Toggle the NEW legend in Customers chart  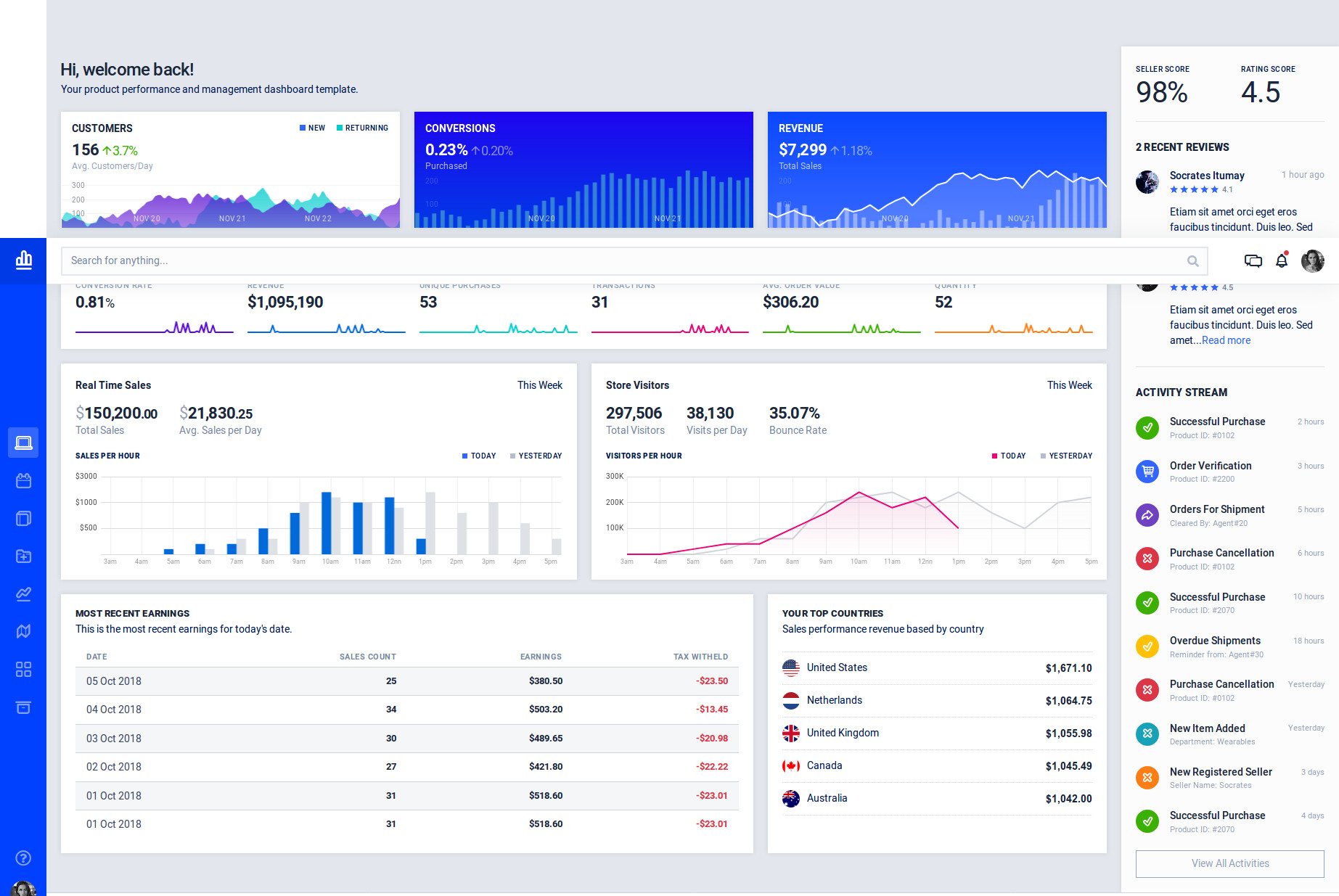pyautogui.click(x=312, y=128)
